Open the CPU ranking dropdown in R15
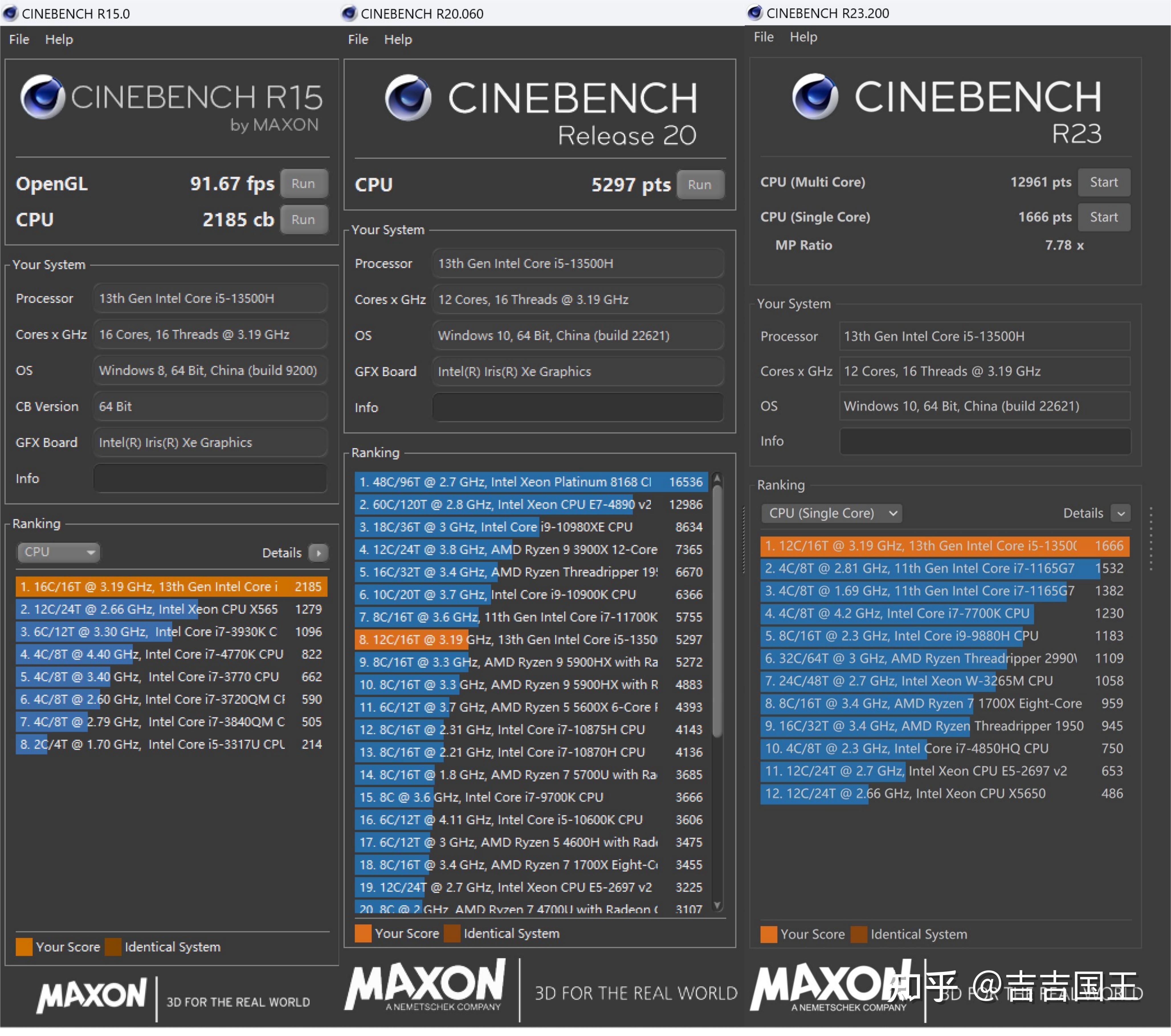Screen dimensions: 1171x1036 [x=58, y=552]
